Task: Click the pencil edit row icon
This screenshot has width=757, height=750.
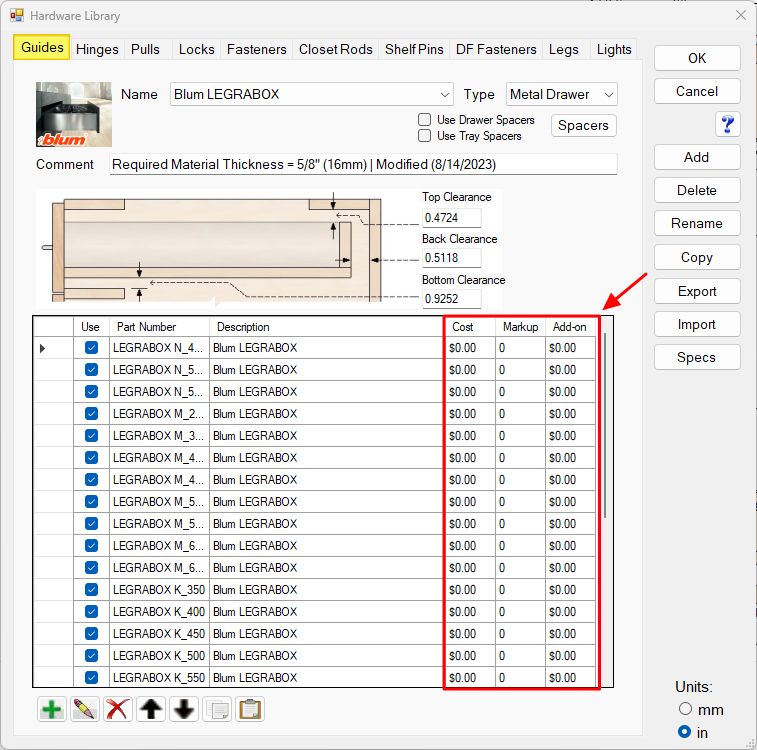Action: (85, 709)
